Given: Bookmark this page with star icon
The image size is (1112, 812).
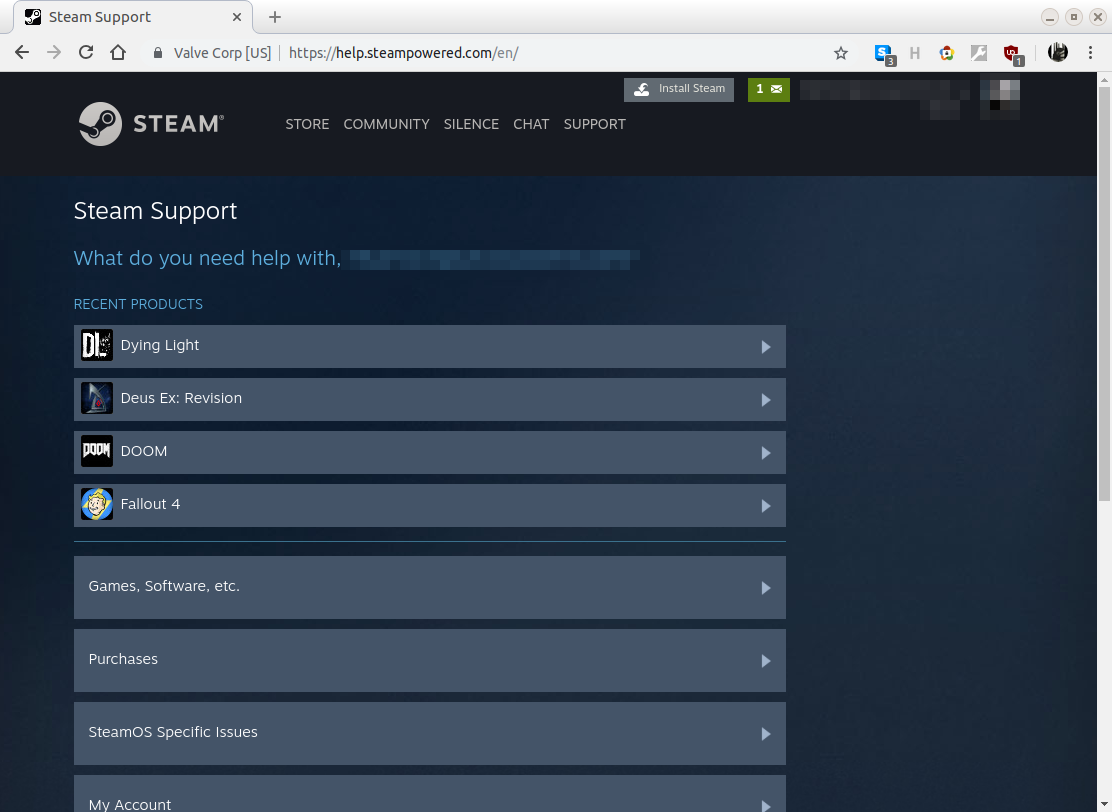Looking at the screenshot, I should pyautogui.click(x=841, y=53).
